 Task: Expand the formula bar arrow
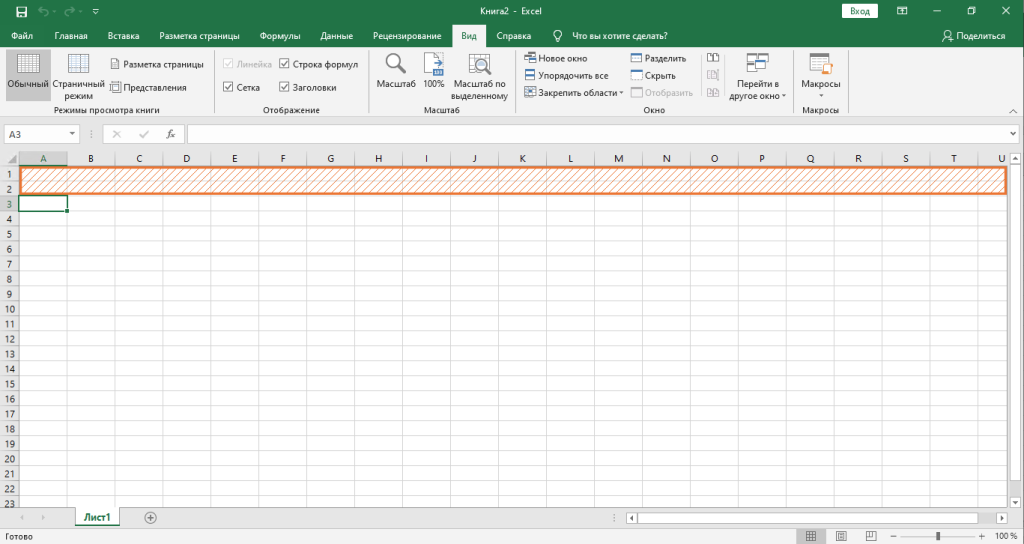pyautogui.click(x=1013, y=134)
